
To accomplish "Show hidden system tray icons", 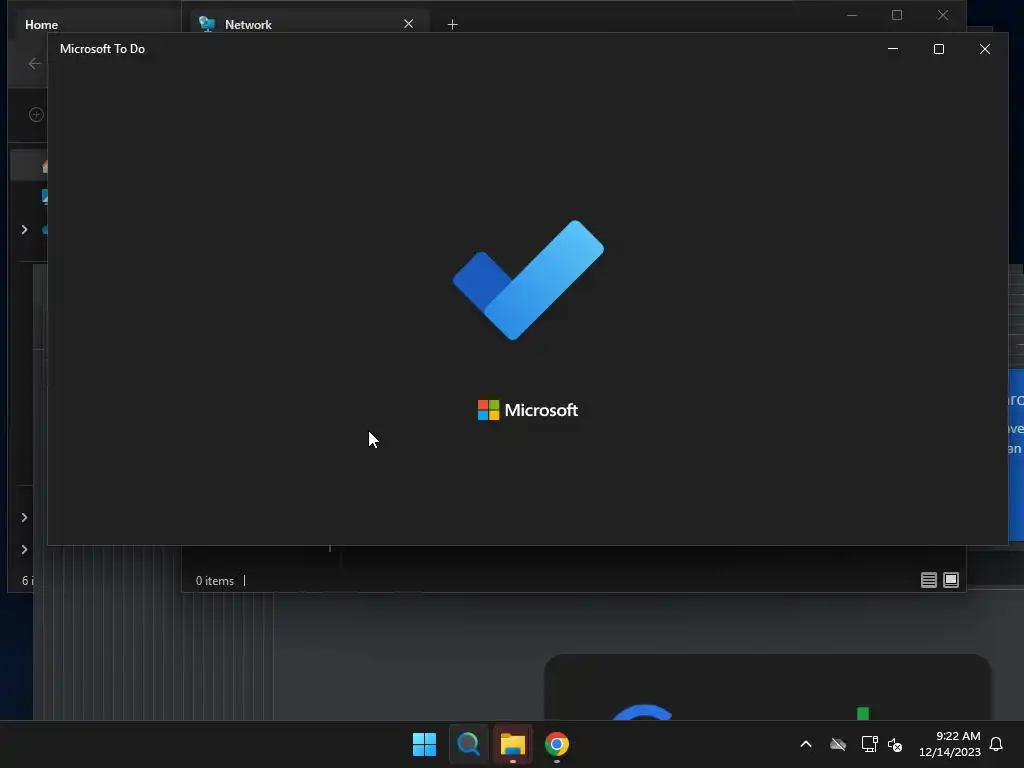I will pos(806,744).
